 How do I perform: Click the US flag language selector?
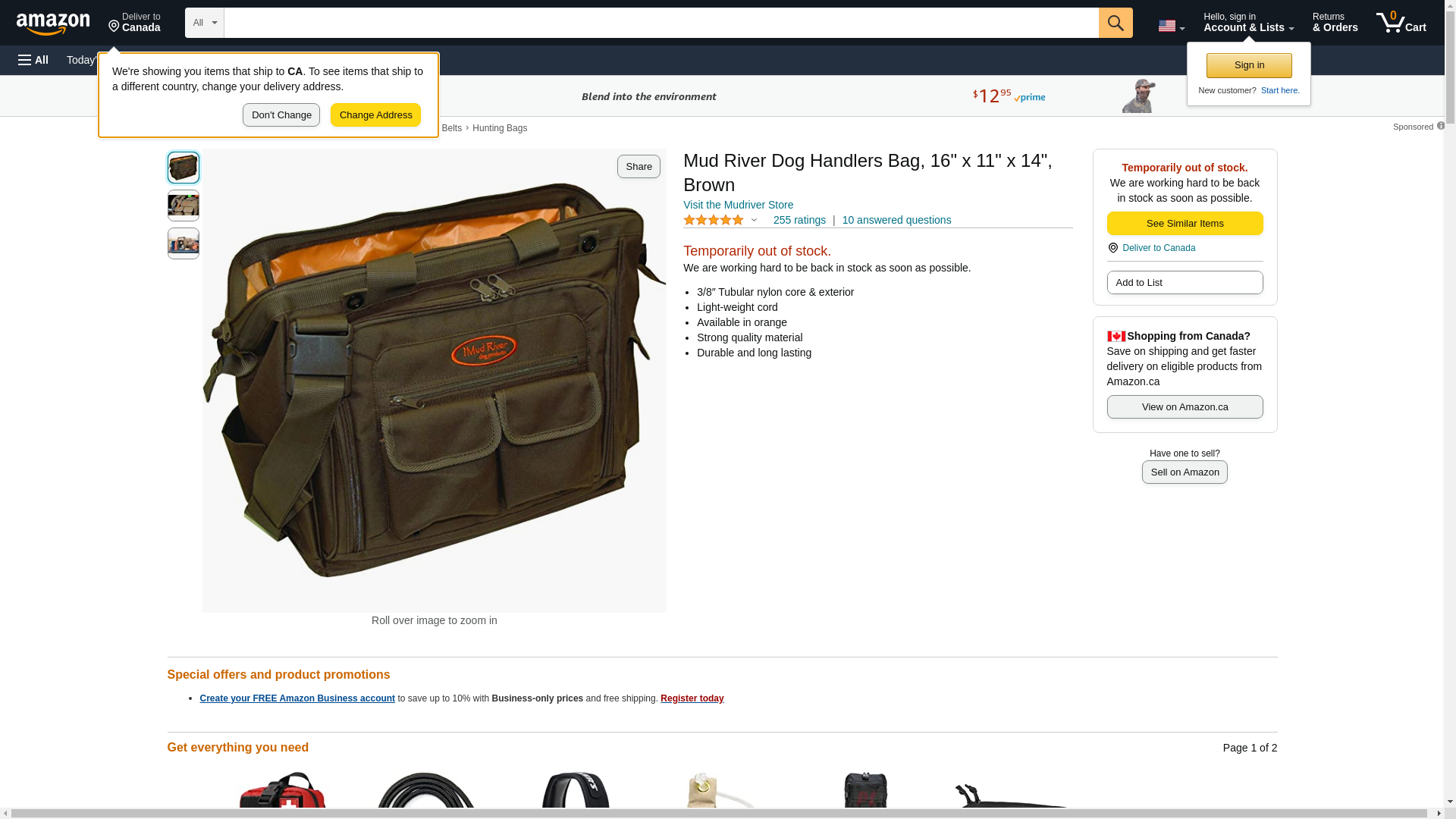tap(1171, 26)
